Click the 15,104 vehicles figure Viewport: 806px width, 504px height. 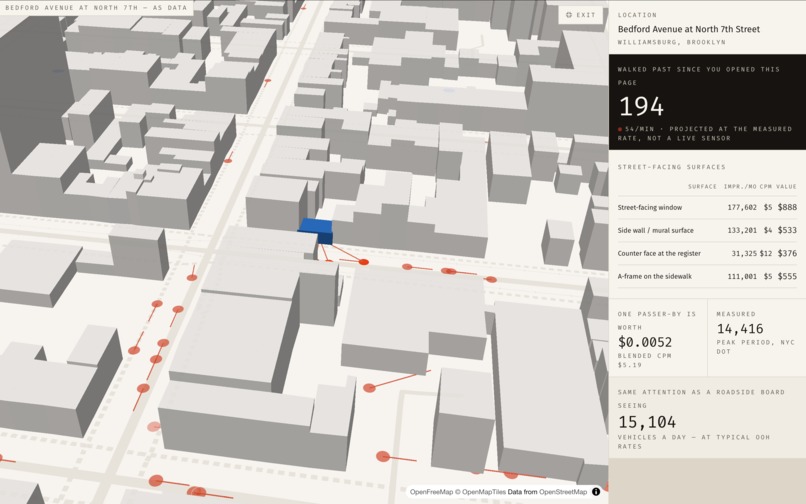tap(647, 422)
